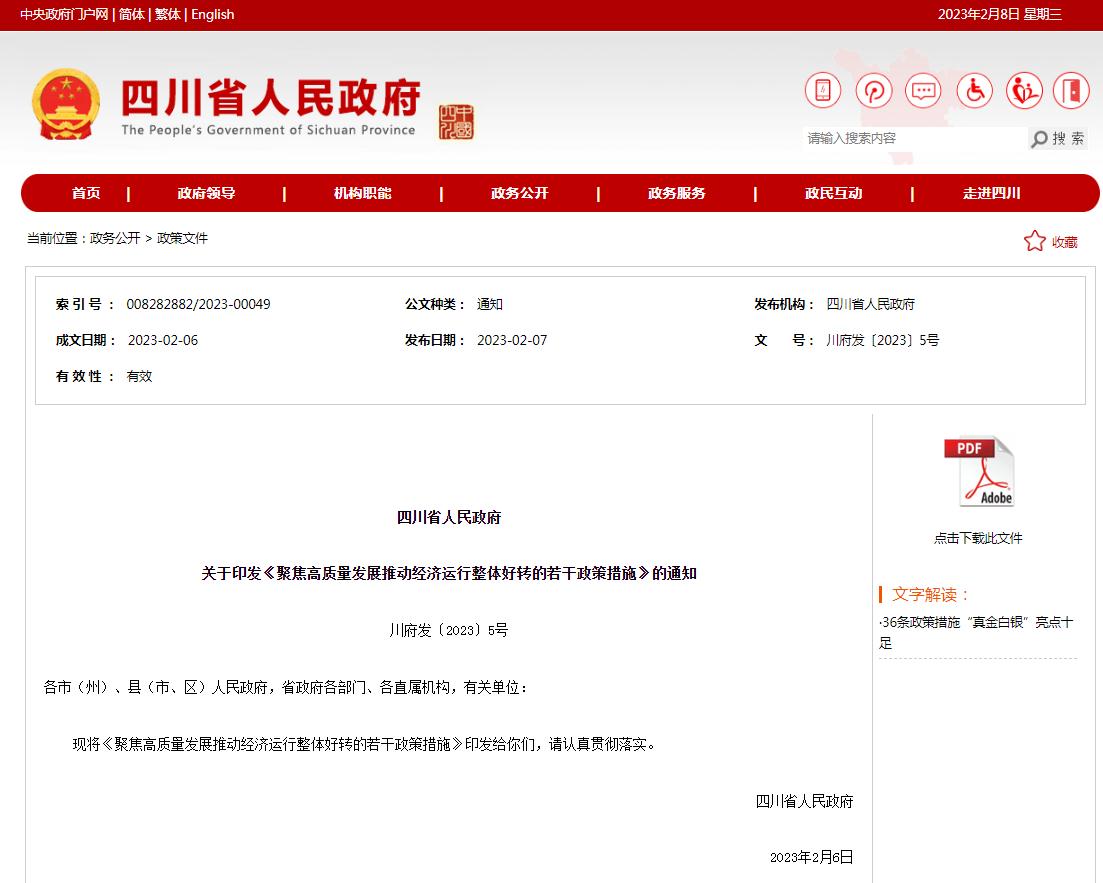Click the 点击下载此文件 download link

point(978,538)
